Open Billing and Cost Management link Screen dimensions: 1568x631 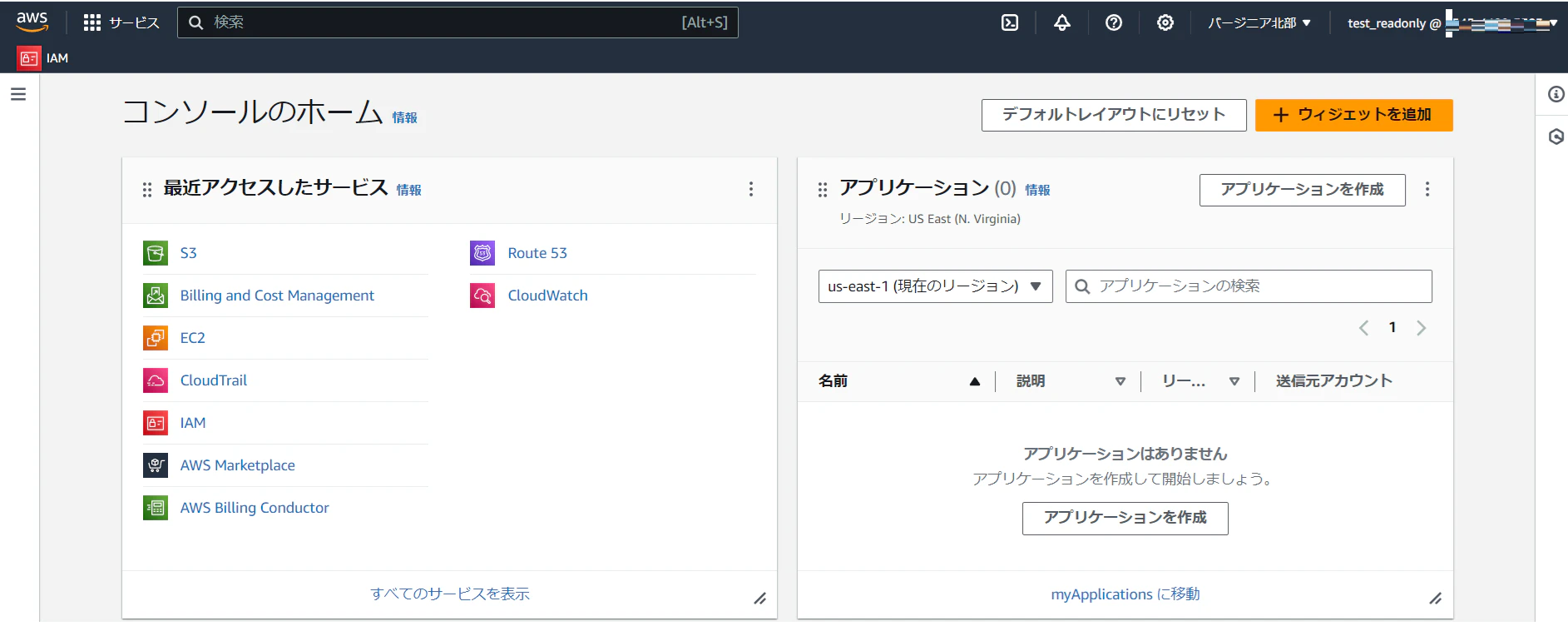click(x=277, y=296)
